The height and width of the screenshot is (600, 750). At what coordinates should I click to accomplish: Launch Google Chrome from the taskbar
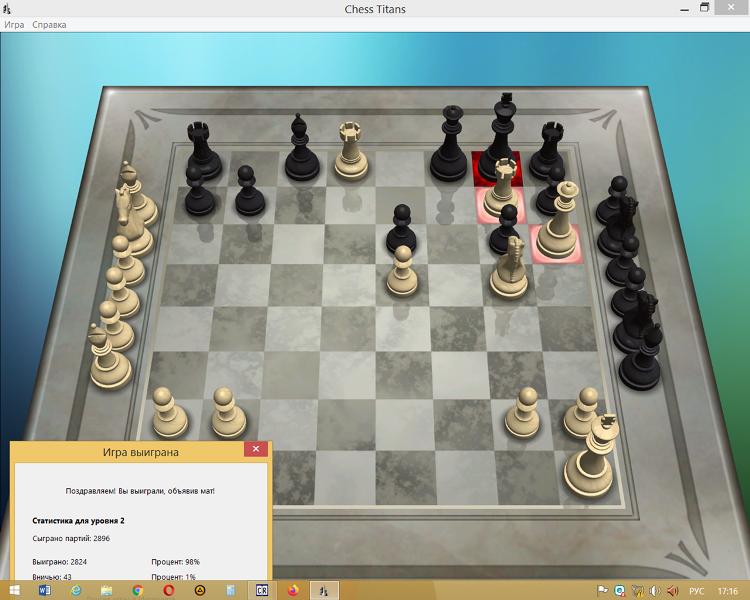(138, 590)
